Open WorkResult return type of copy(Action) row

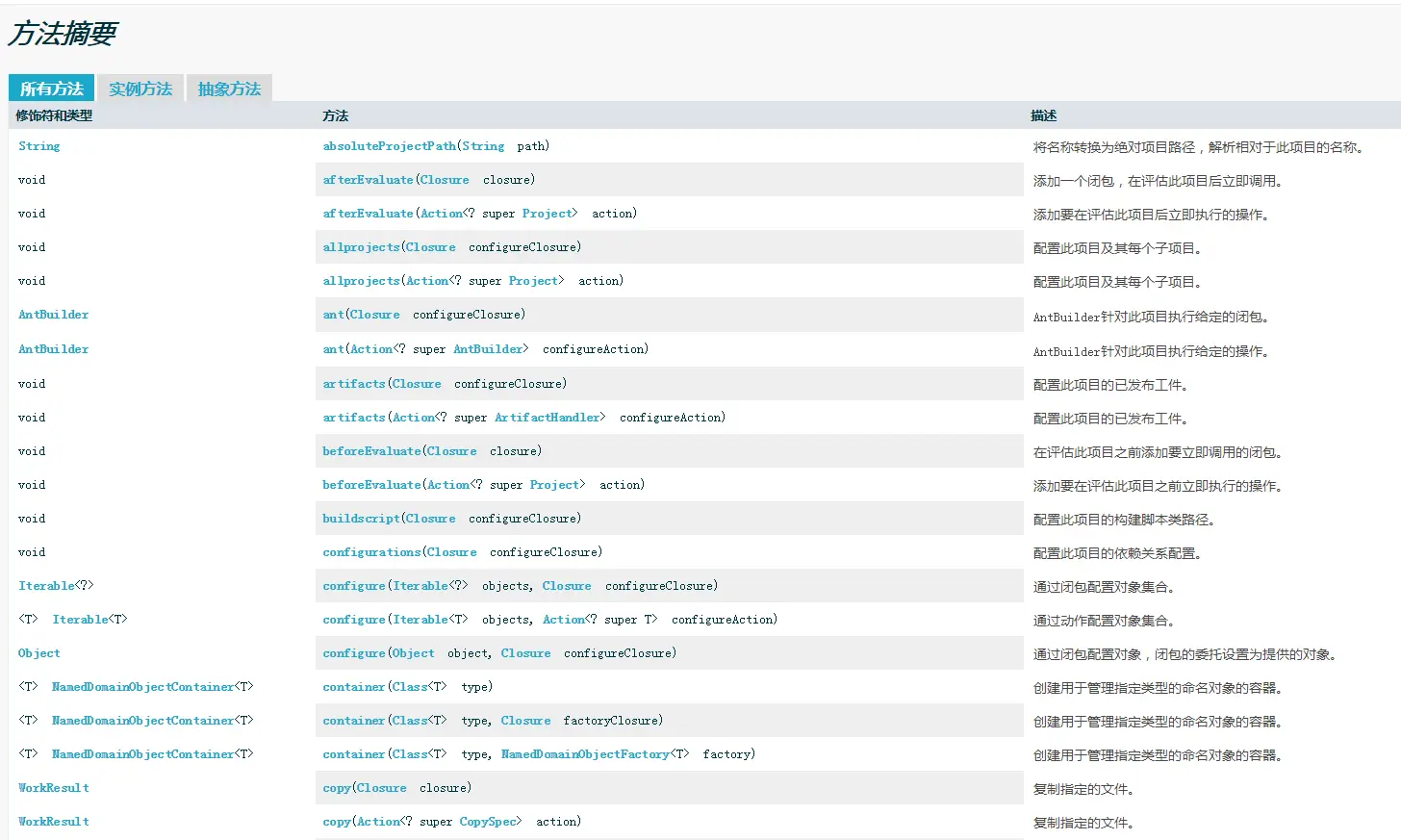pyautogui.click(x=54, y=822)
